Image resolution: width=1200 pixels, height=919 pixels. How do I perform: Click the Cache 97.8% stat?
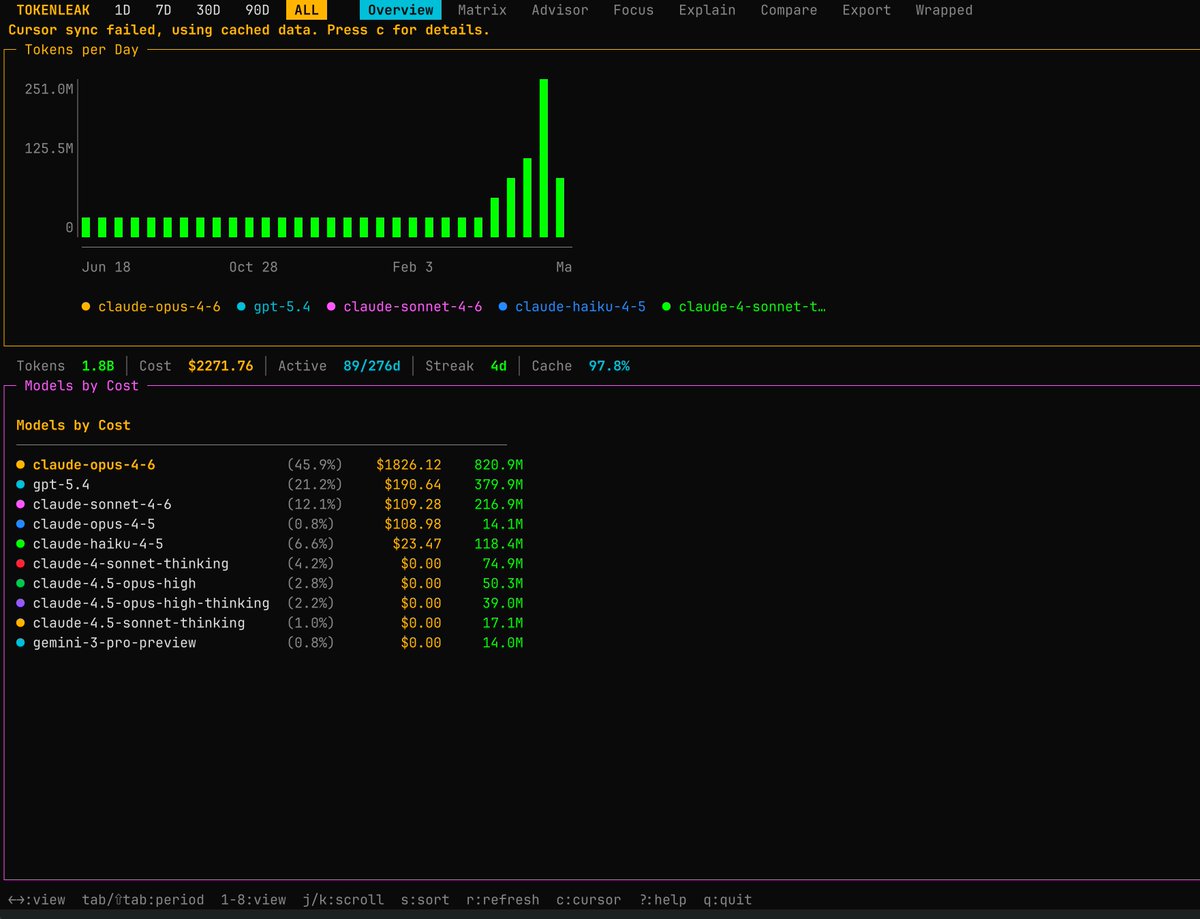[x=581, y=366]
